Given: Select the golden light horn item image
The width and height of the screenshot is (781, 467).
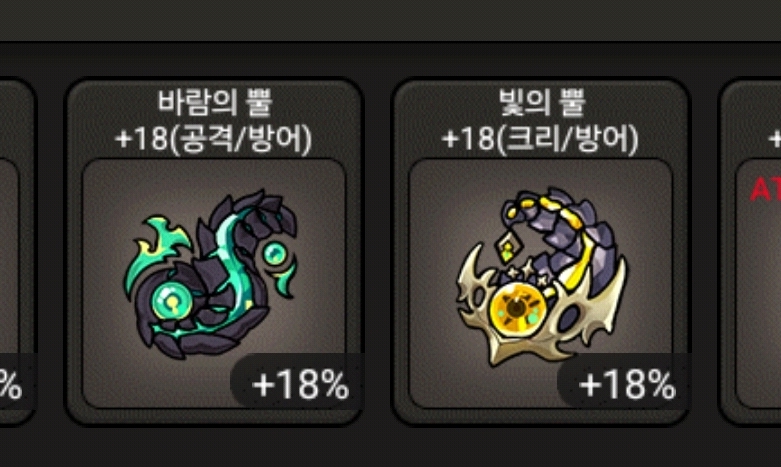Looking at the screenshot, I should [541, 276].
